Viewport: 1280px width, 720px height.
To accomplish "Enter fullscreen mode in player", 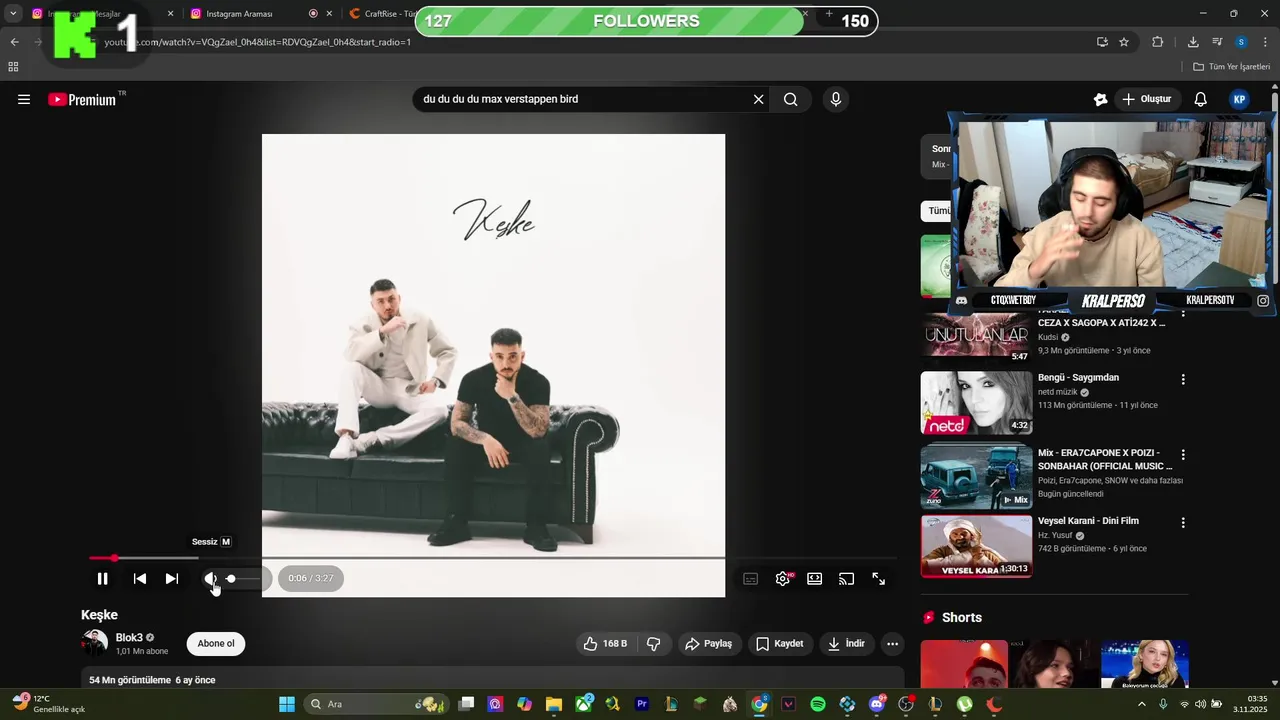I will click(x=879, y=579).
